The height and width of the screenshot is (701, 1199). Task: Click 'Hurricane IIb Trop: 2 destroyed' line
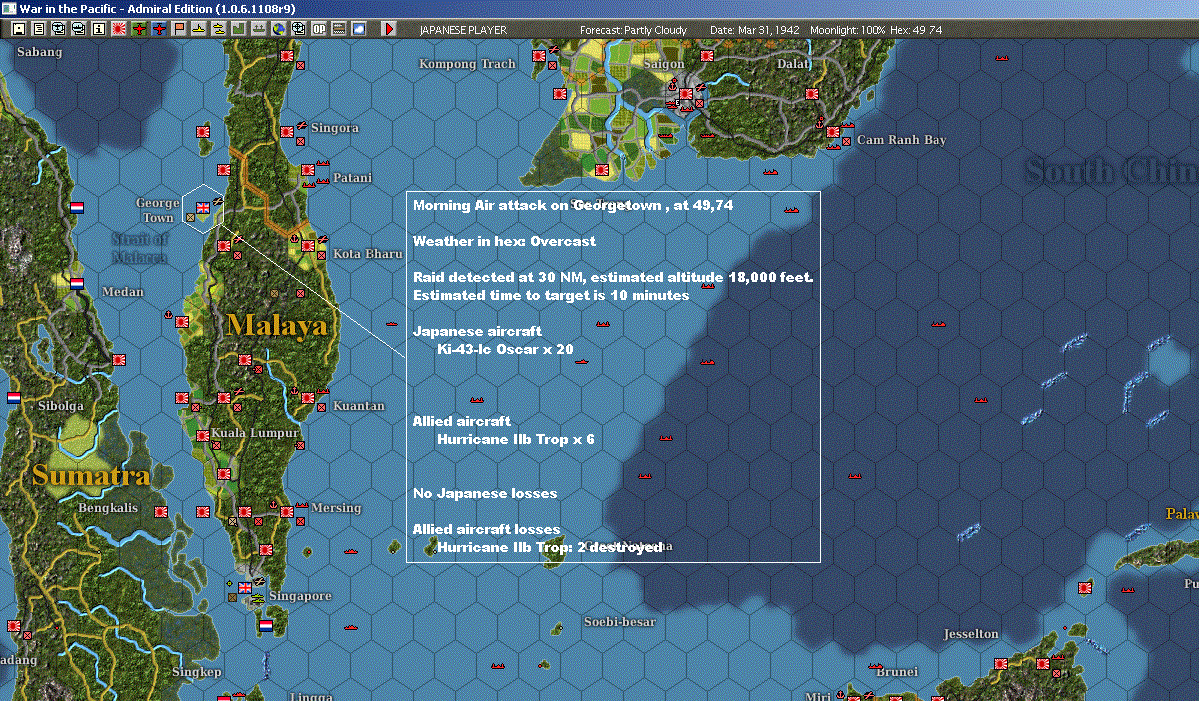click(x=549, y=547)
